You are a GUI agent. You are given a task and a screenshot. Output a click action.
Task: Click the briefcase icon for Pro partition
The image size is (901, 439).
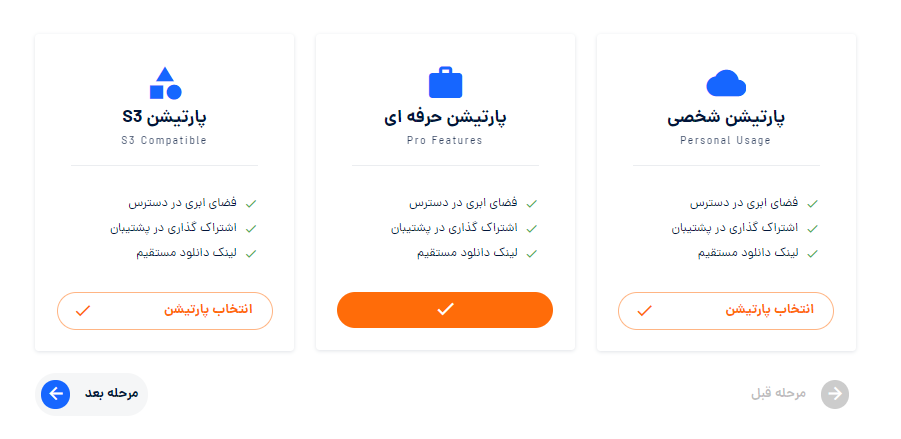coord(445,82)
